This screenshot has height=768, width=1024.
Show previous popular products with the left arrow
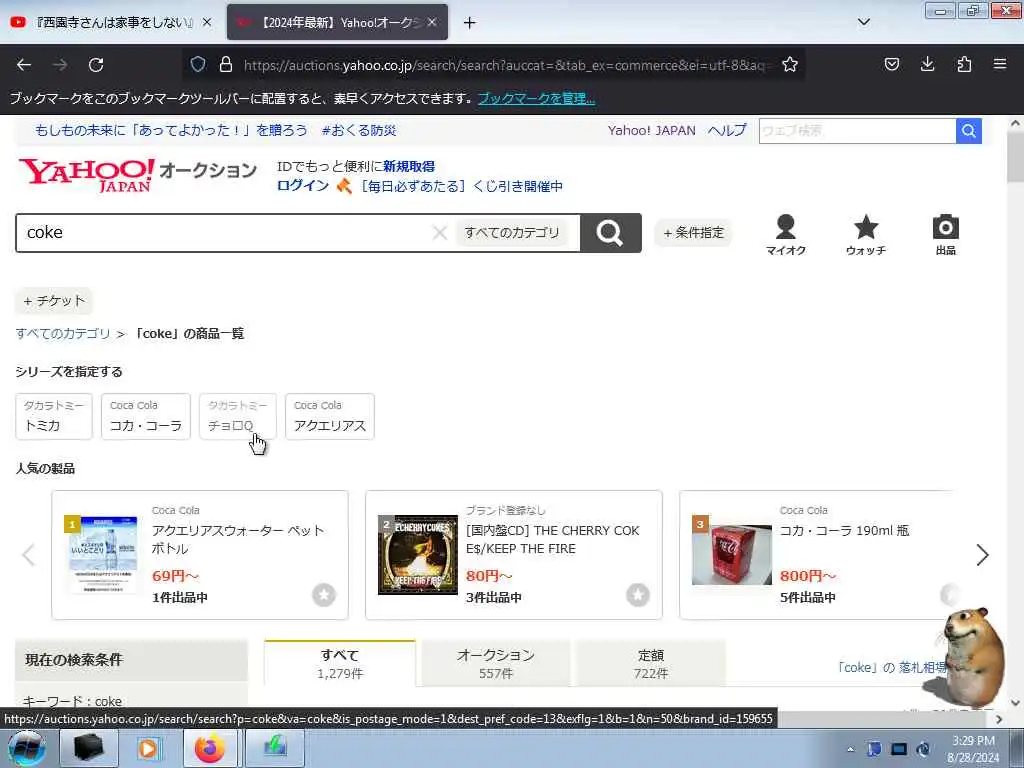pyautogui.click(x=28, y=555)
